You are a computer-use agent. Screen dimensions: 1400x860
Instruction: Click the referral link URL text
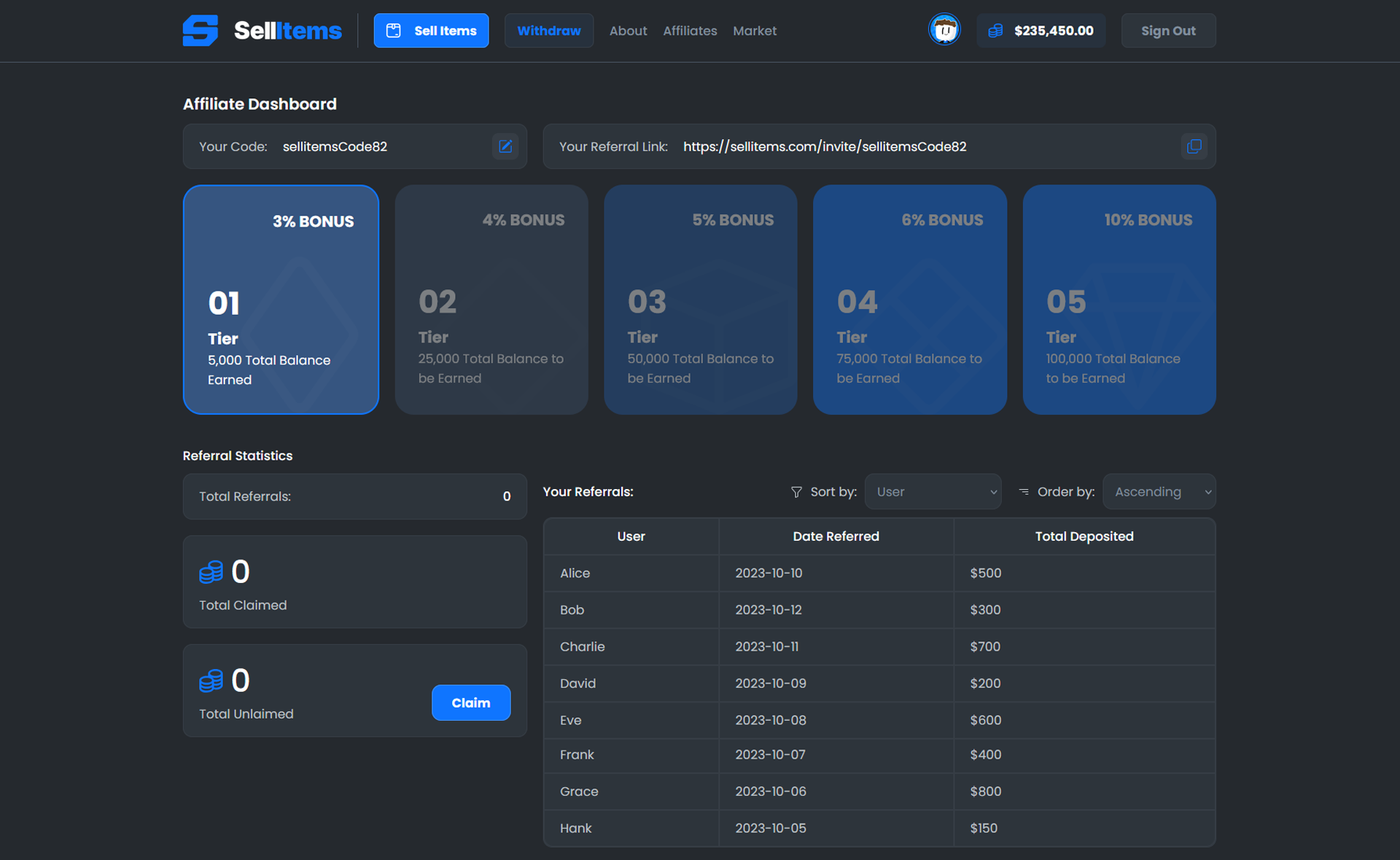(825, 146)
